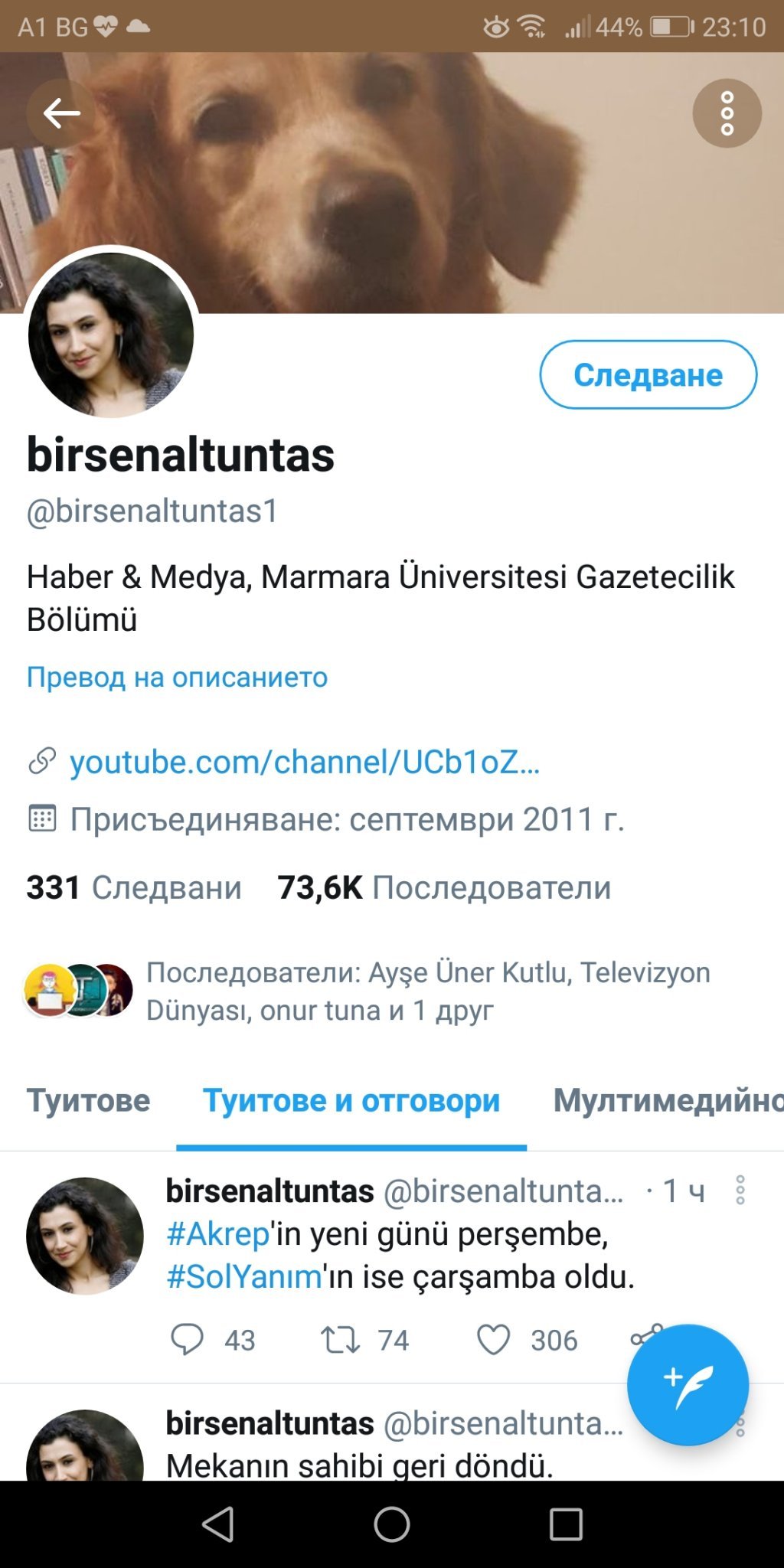
Task: Tap Превод на описанието translate link
Action: 177,677
